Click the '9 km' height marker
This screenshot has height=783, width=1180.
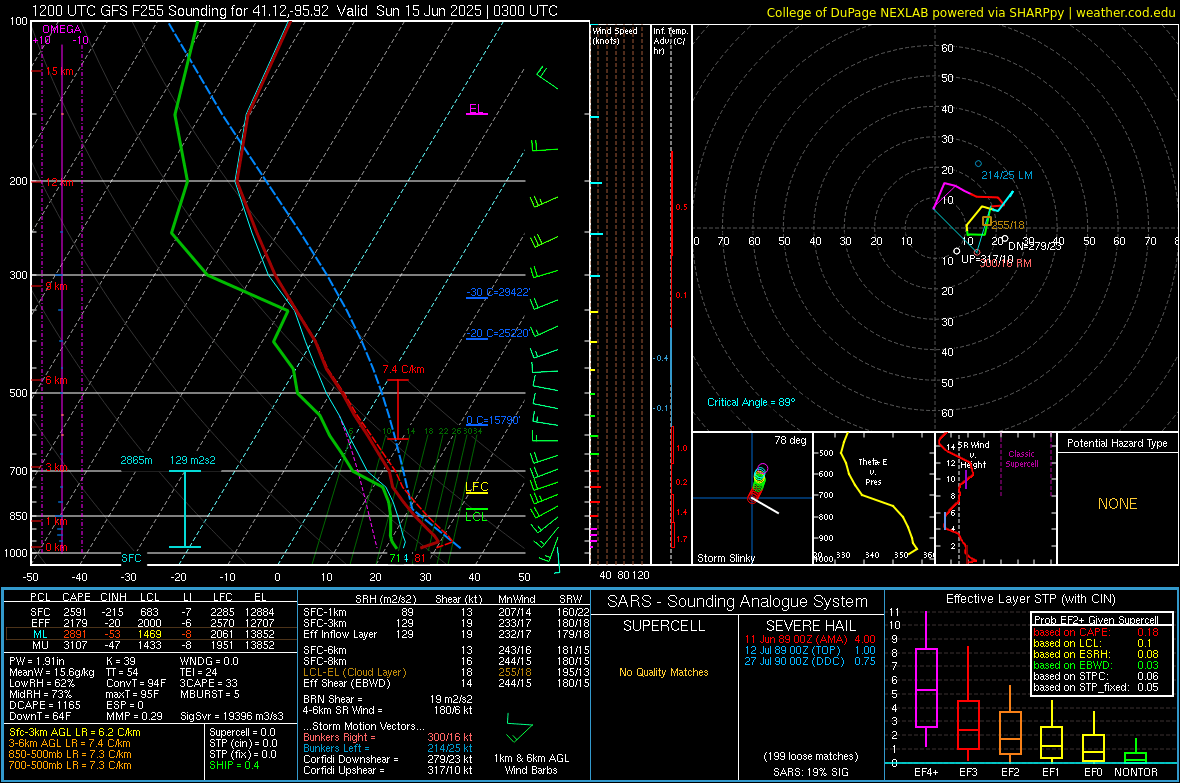[56, 286]
